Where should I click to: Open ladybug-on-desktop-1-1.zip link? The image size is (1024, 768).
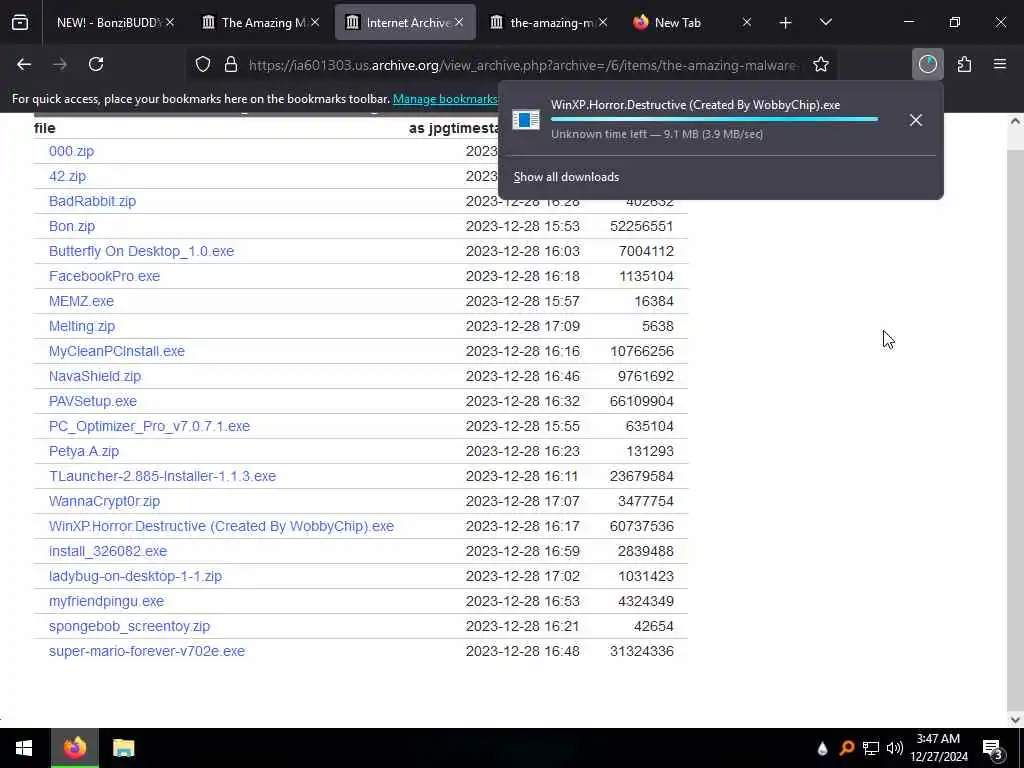point(135,576)
